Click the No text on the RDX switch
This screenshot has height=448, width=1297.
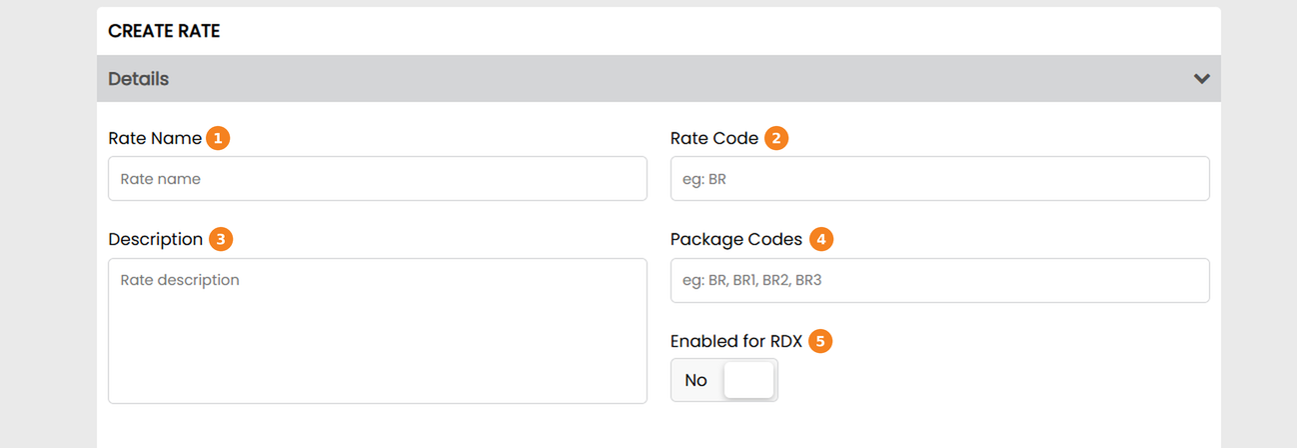click(696, 380)
